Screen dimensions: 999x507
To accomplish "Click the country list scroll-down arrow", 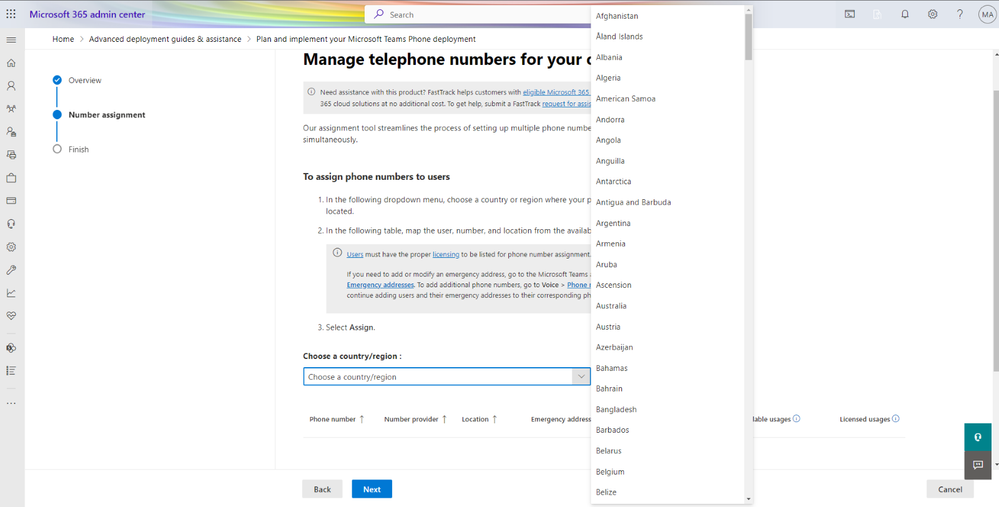I will point(748,499).
